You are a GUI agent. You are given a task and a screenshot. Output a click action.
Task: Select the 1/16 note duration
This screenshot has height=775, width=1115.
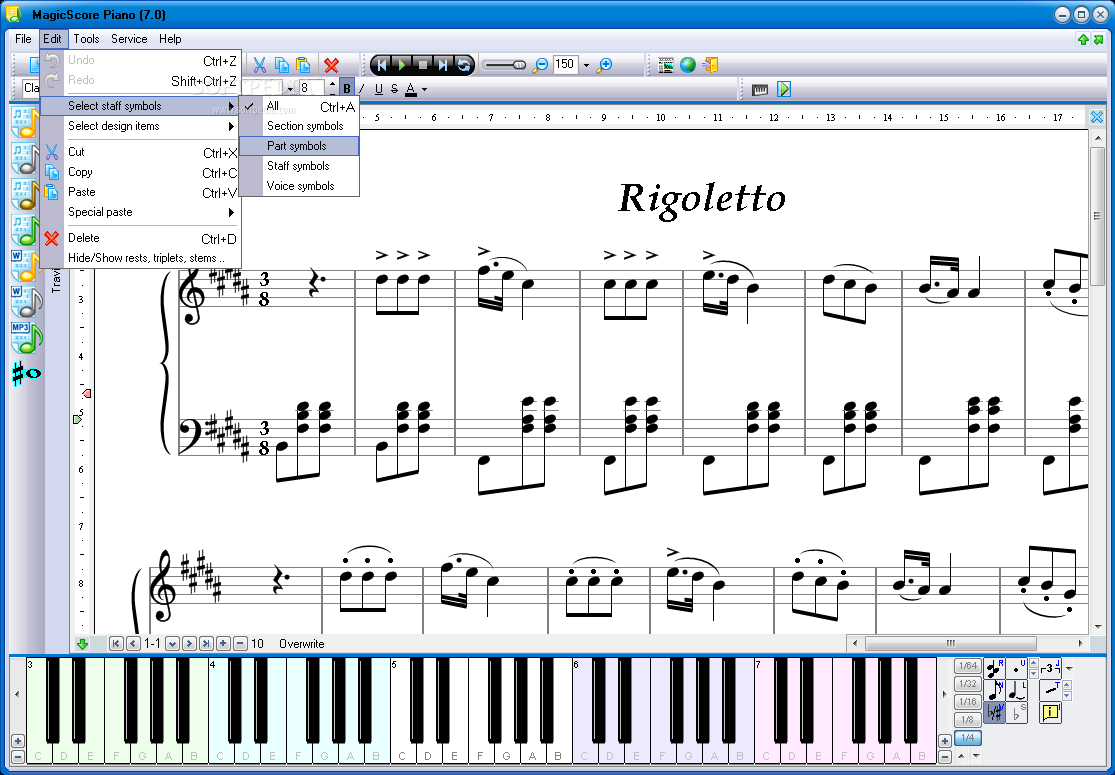(968, 702)
